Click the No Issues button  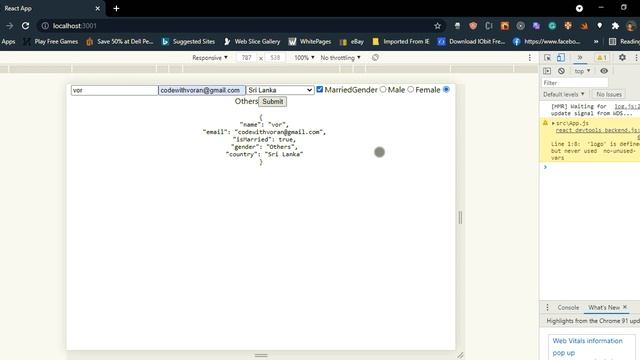609,94
